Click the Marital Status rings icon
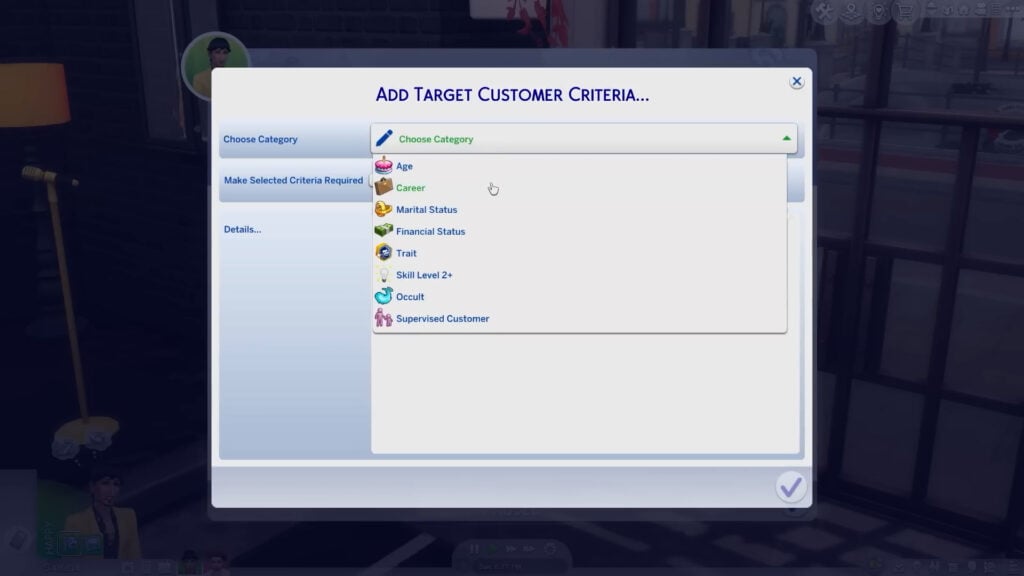Image resolution: width=1024 pixels, height=576 pixels. click(x=383, y=209)
